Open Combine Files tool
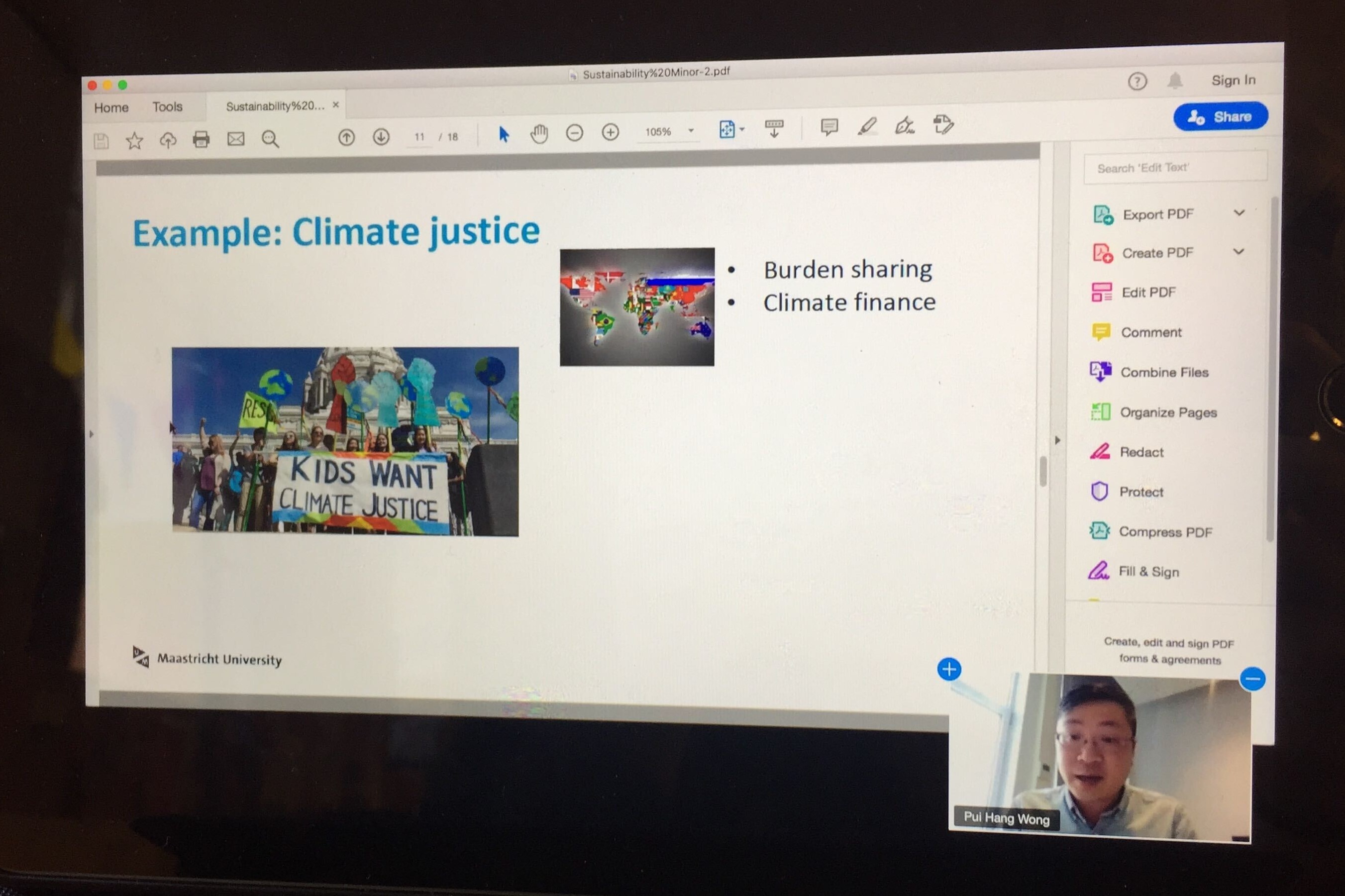Viewport: 1345px width, 896px height. click(1149, 372)
